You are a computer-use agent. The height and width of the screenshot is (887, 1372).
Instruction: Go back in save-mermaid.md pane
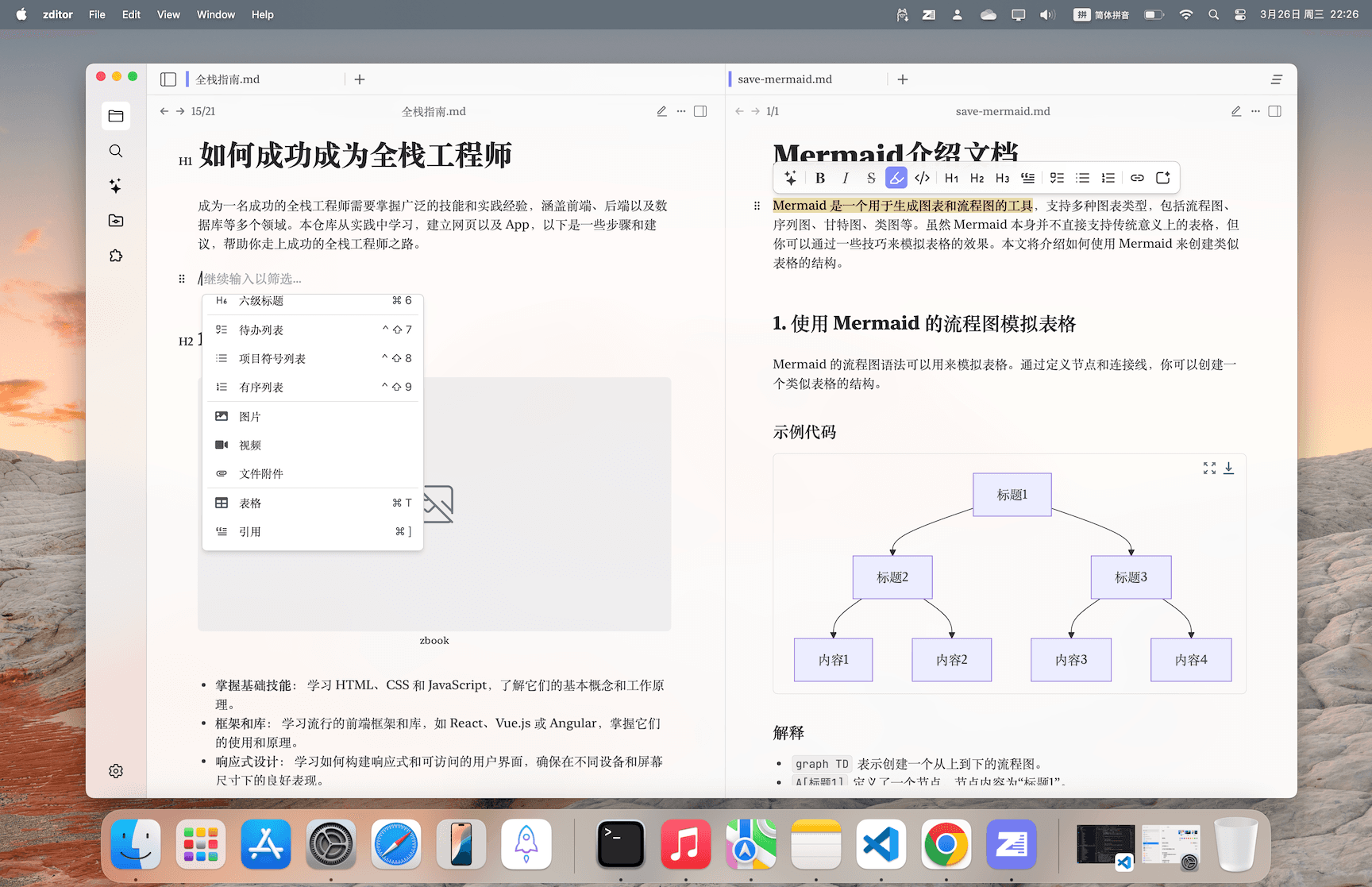(739, 111)
